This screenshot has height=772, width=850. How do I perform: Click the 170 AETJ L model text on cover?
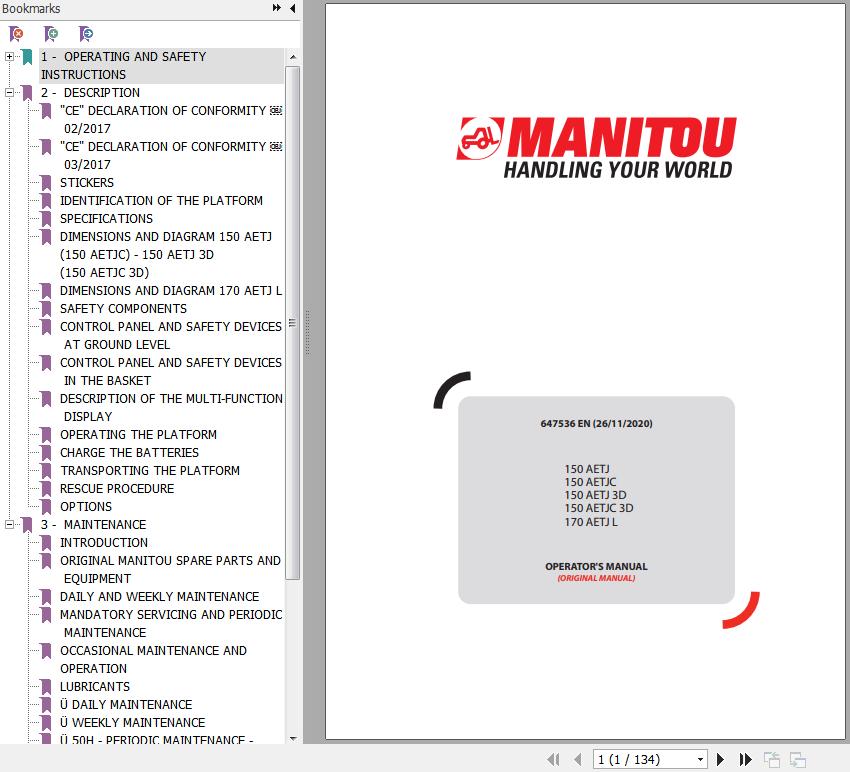pos(591,522)
